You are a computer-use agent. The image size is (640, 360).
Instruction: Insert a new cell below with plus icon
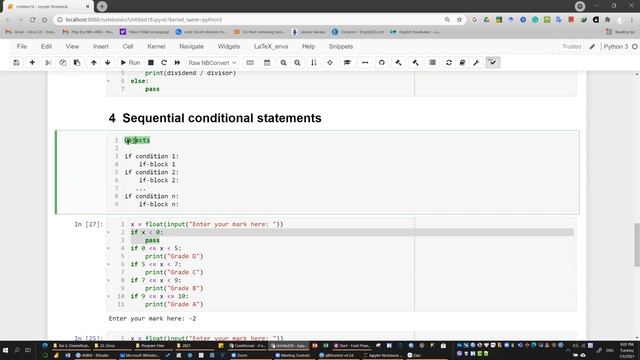pos(32,62)
